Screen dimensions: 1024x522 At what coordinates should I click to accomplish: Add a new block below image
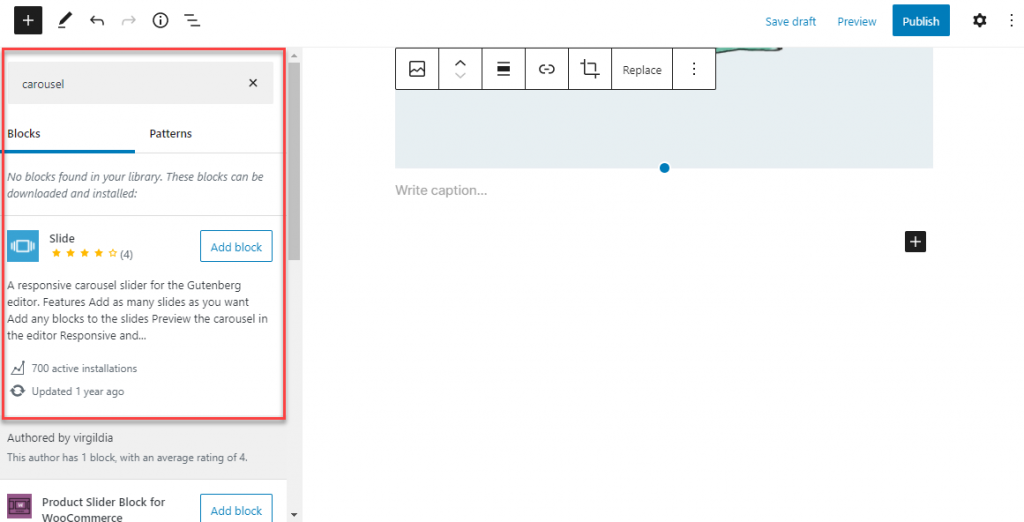pyautogui.click(x=916, y=242)
